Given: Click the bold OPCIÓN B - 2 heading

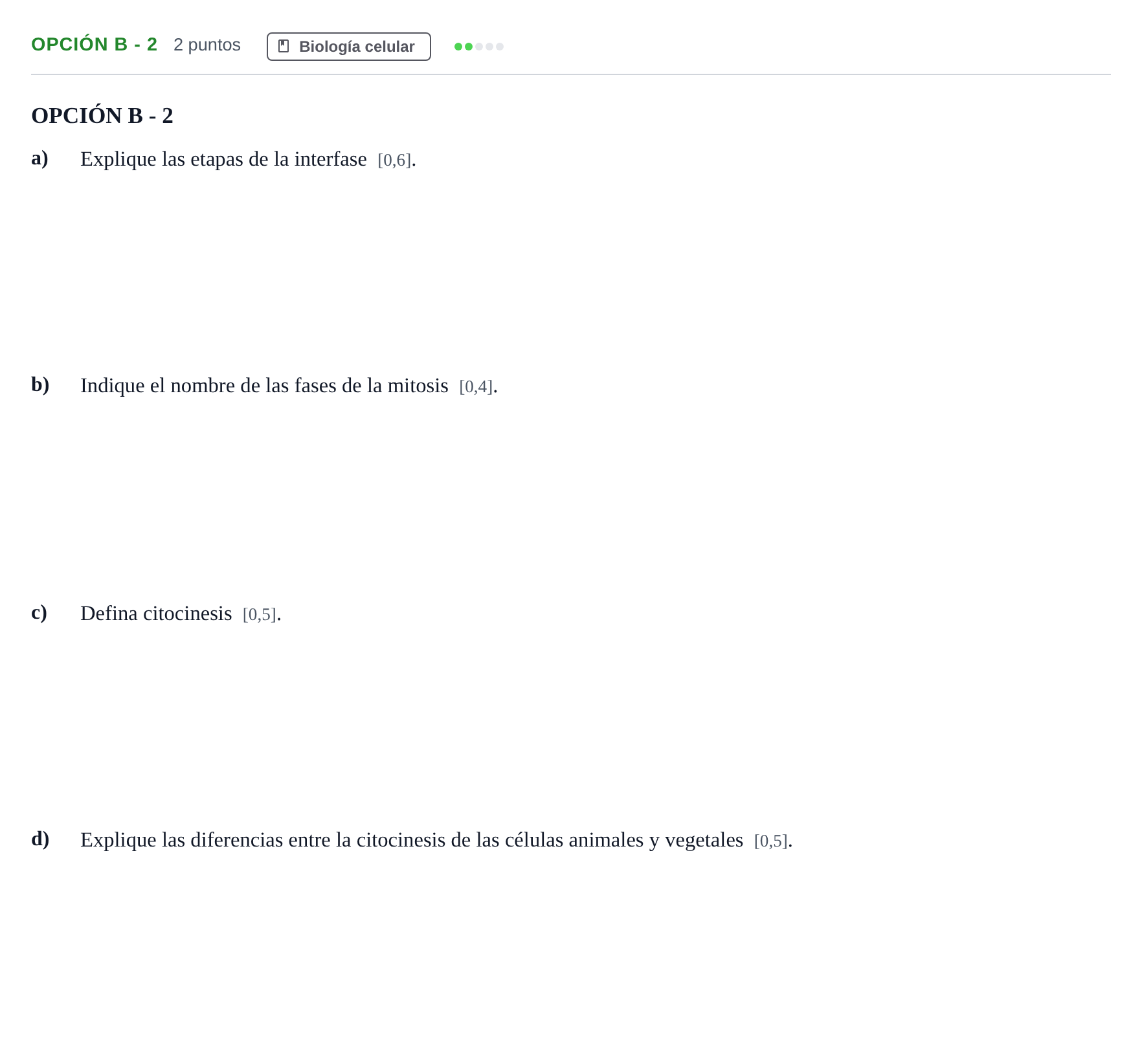Looking at the screenshot, I should 102,116.
